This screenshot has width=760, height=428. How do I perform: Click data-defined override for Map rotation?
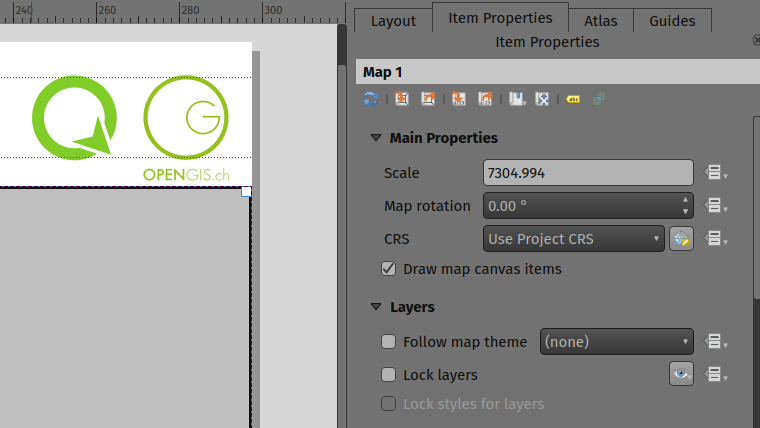coord(715,206)
